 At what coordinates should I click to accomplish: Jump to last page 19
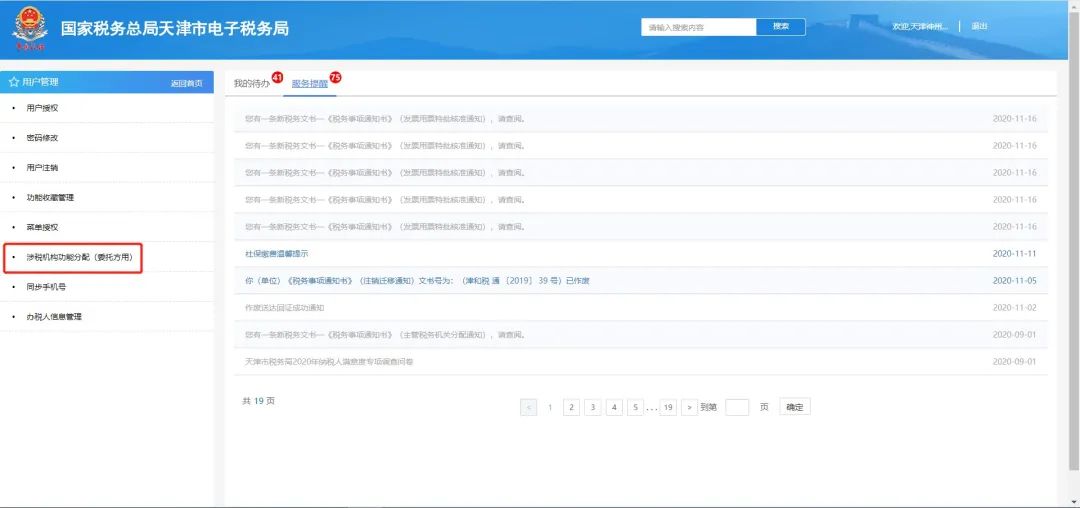pyautogui.click(x=667, y=407)
